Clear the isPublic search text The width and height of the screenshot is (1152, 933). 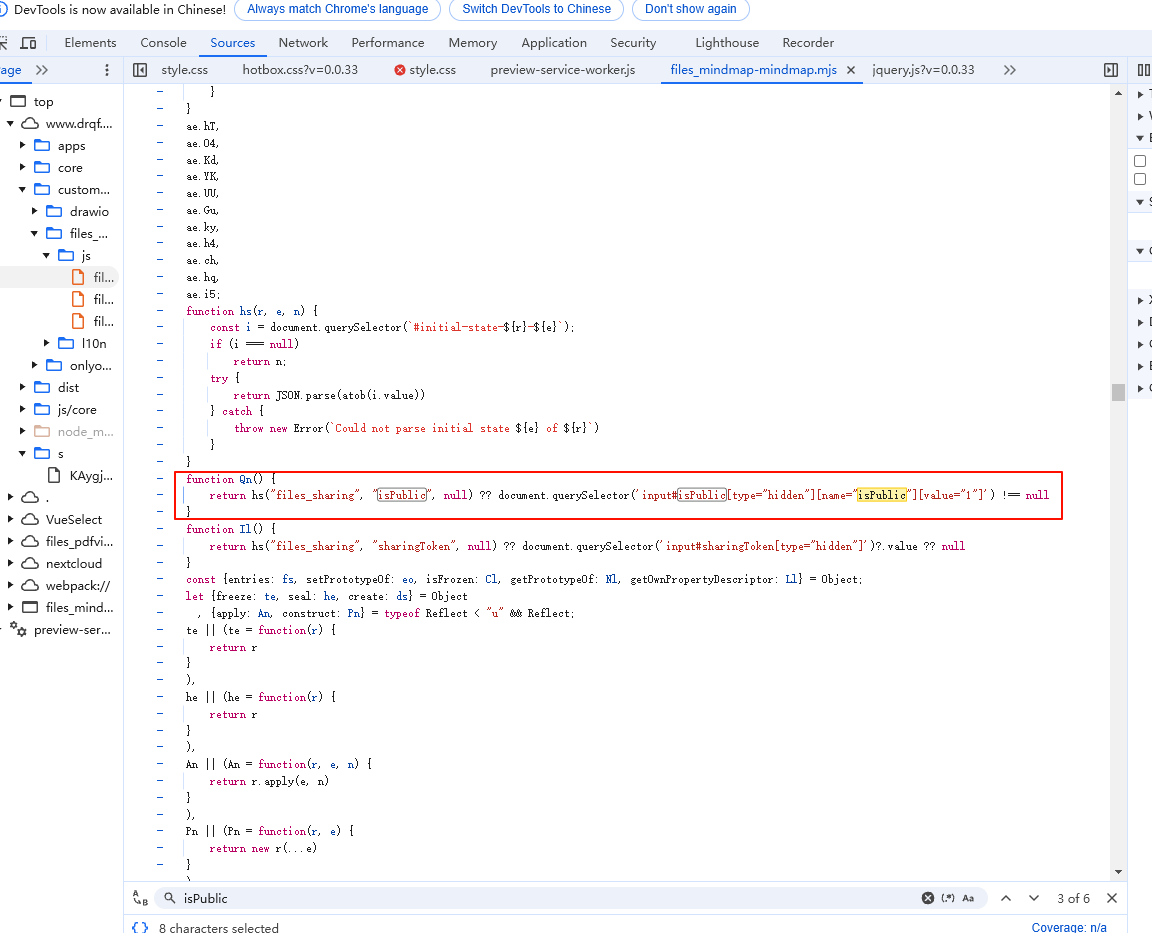pos(928,898)
